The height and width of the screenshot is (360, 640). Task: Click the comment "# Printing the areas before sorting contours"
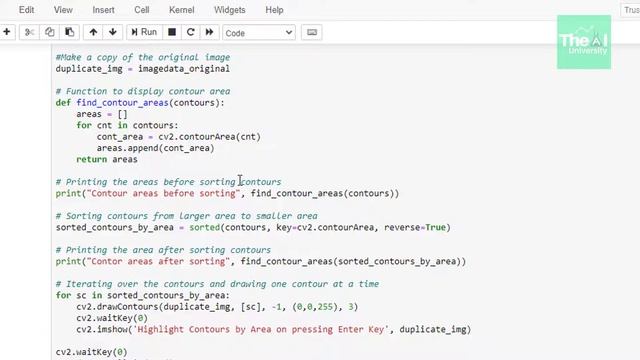click(169, 182)
